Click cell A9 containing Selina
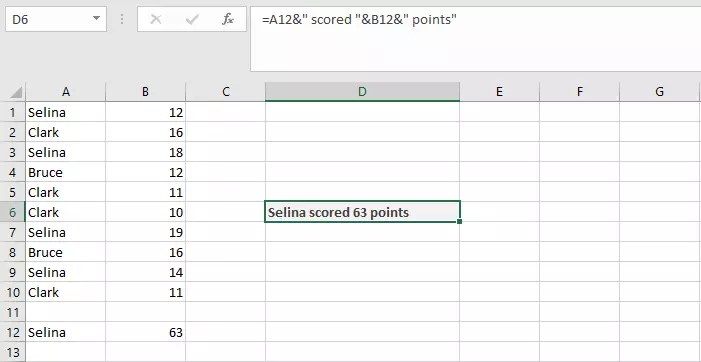Image resolution: width=701 pixels, height=362 pixels. coord(66,272)
